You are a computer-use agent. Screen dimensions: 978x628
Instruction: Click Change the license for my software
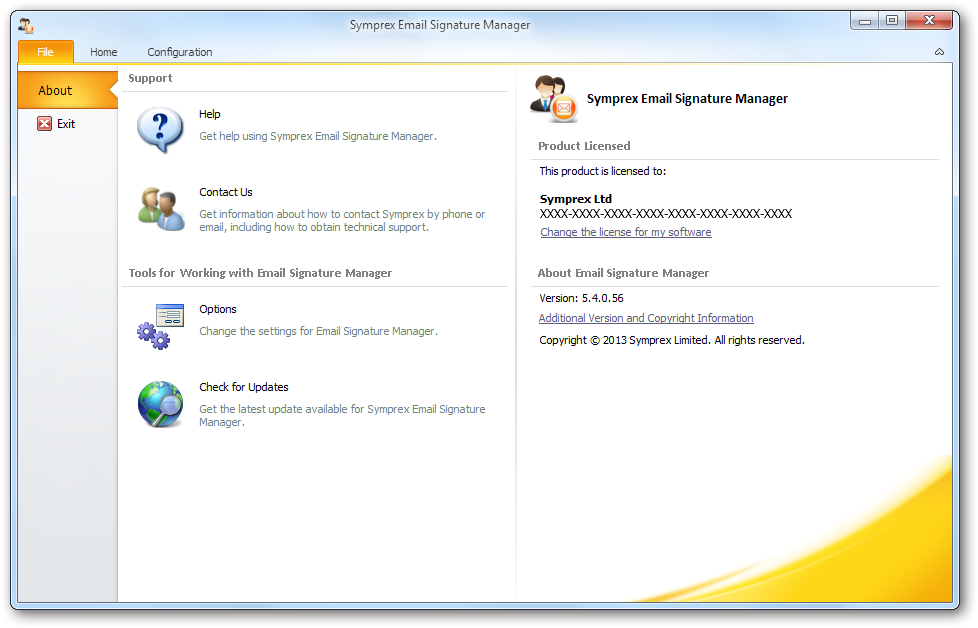click(x=626, y=232)
